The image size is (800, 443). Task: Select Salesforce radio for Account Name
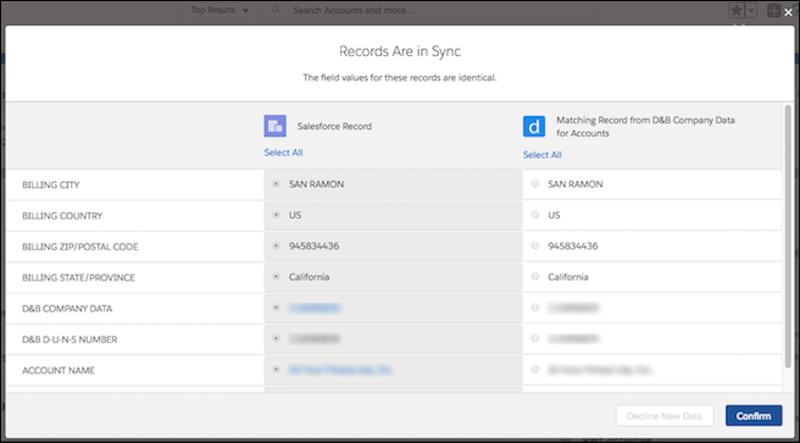[x=276, y=369]
